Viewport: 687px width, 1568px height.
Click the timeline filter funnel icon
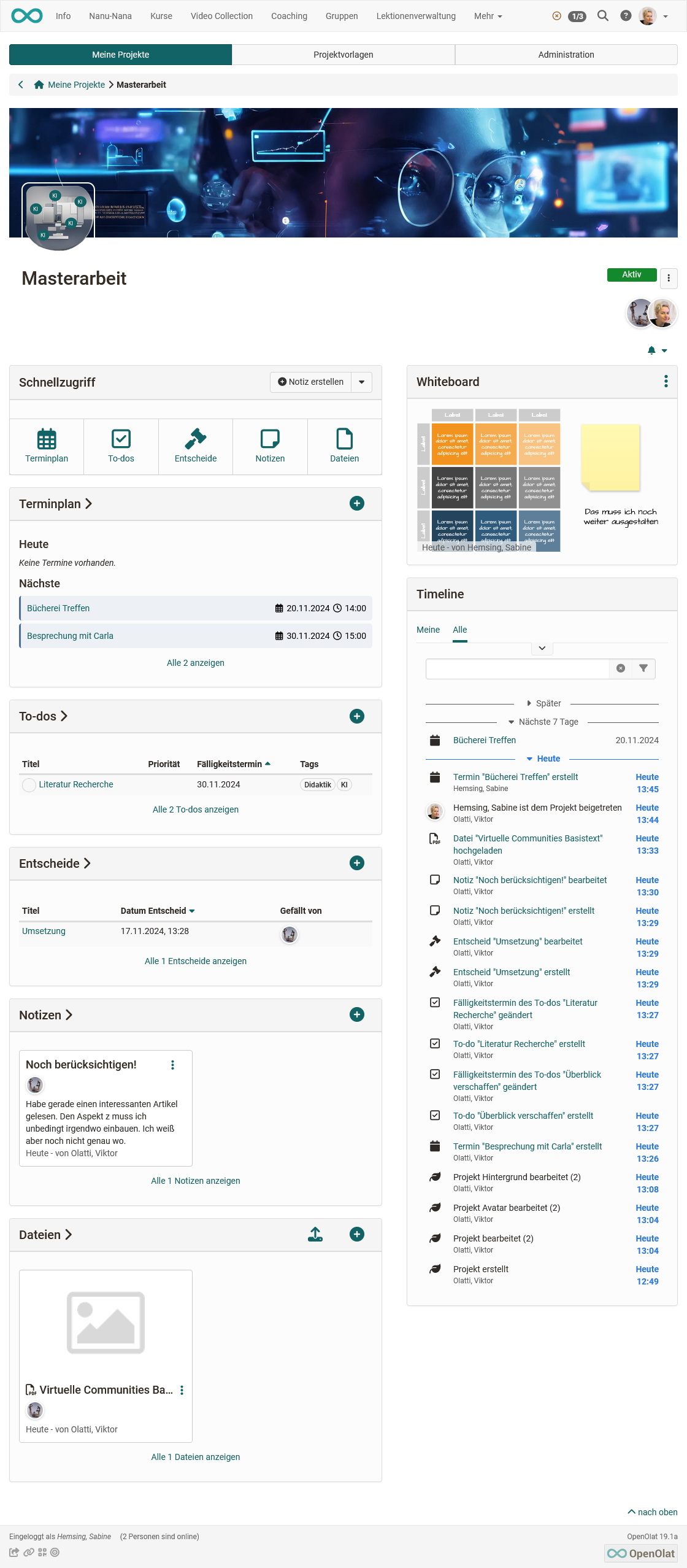643,668
